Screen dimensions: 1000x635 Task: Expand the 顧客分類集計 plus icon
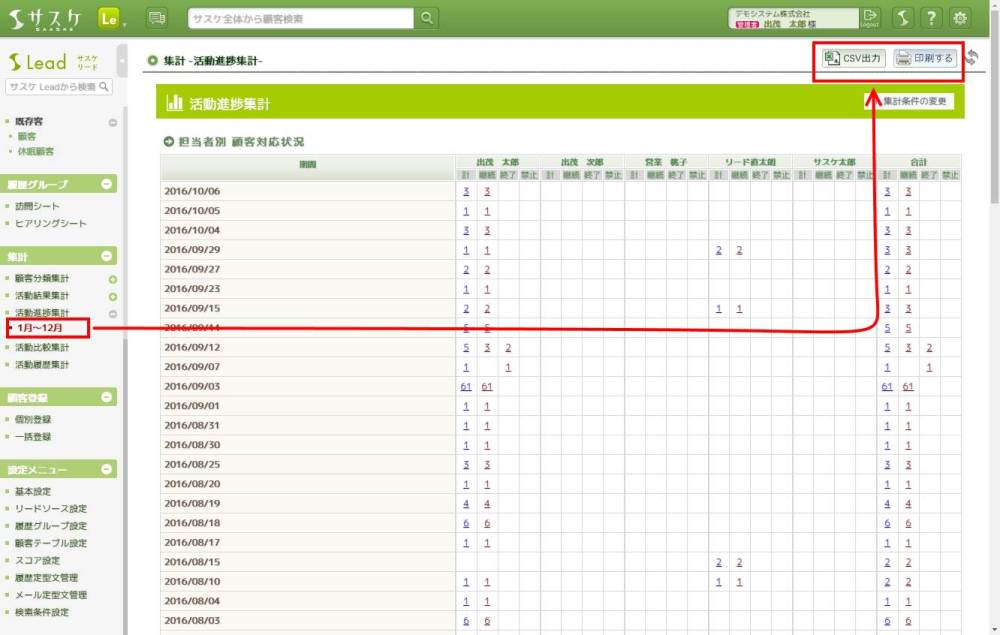point(113,279)
